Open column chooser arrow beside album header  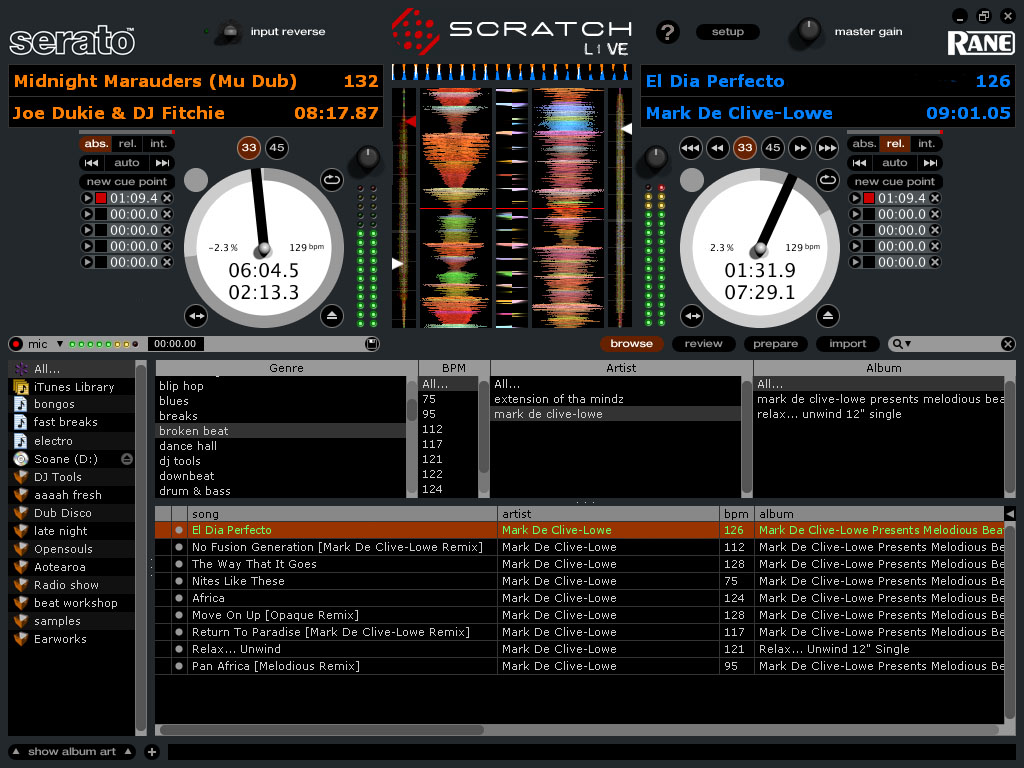pyautogui.click(x=1010, y=514)
